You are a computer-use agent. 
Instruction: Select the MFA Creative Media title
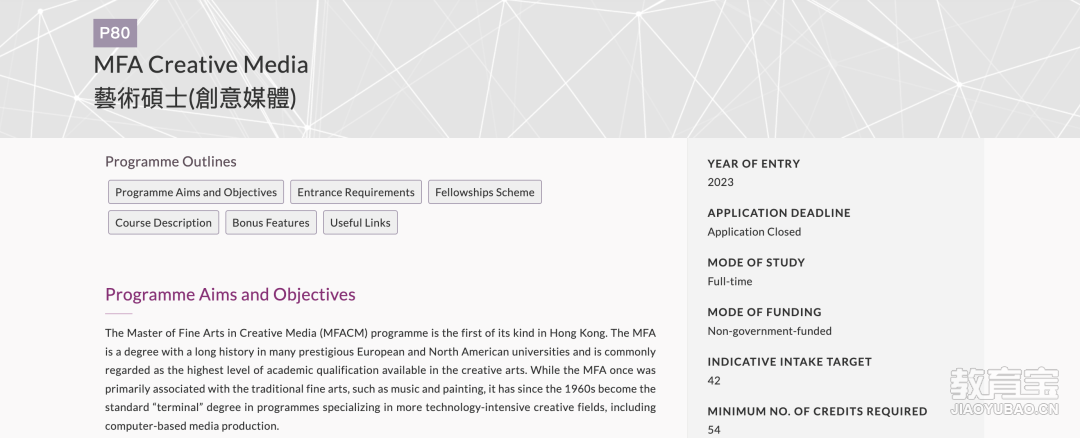tap(200, 65)
